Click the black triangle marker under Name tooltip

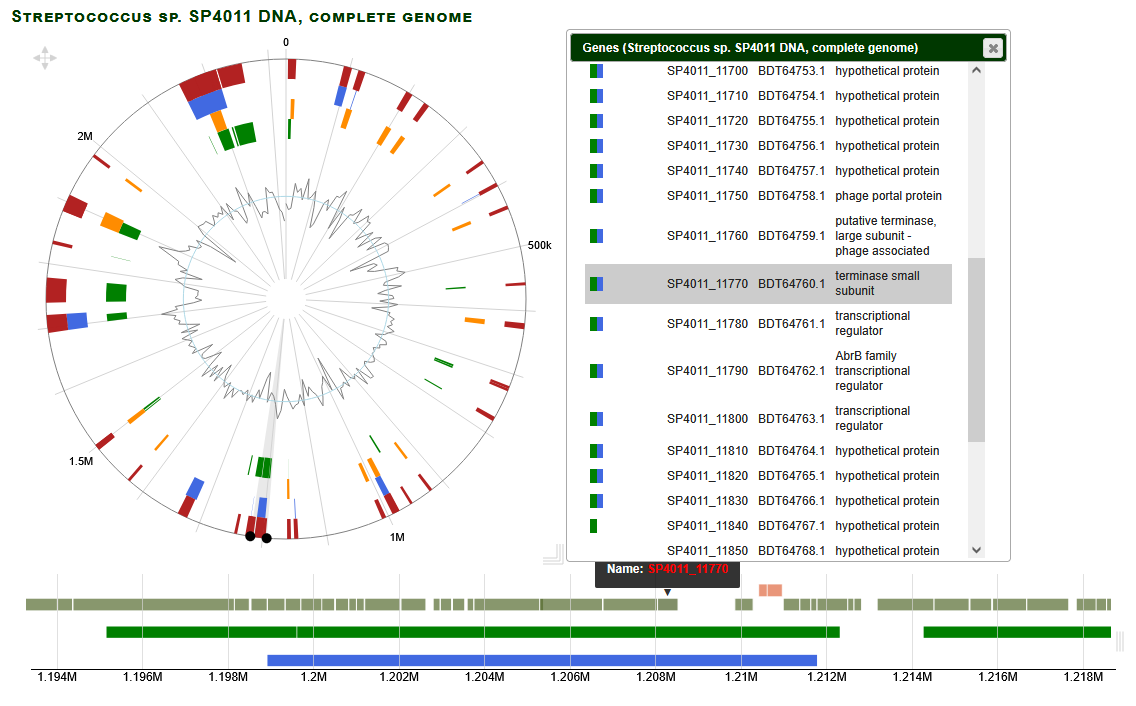667,593
